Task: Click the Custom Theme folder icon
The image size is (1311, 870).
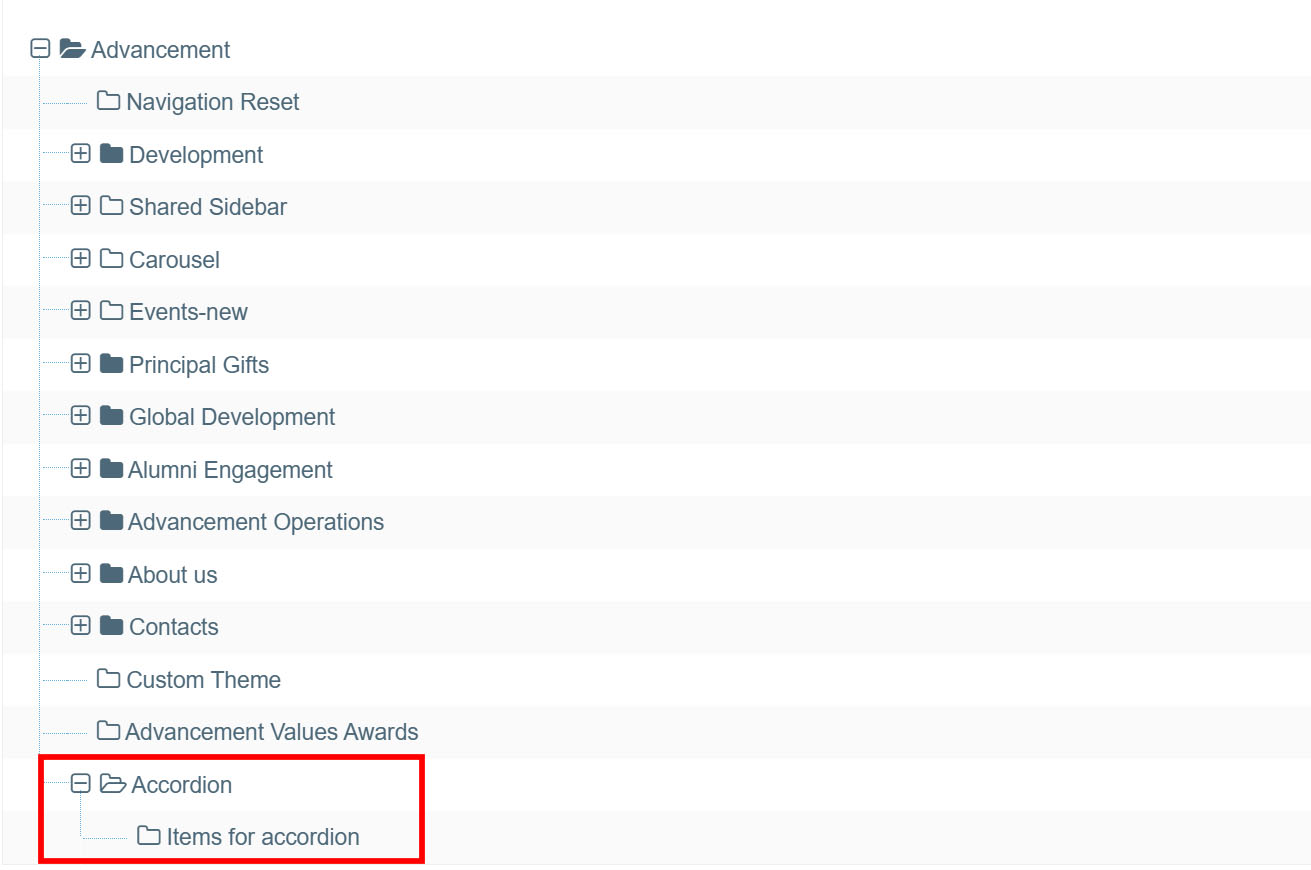Action: (108, 679)
